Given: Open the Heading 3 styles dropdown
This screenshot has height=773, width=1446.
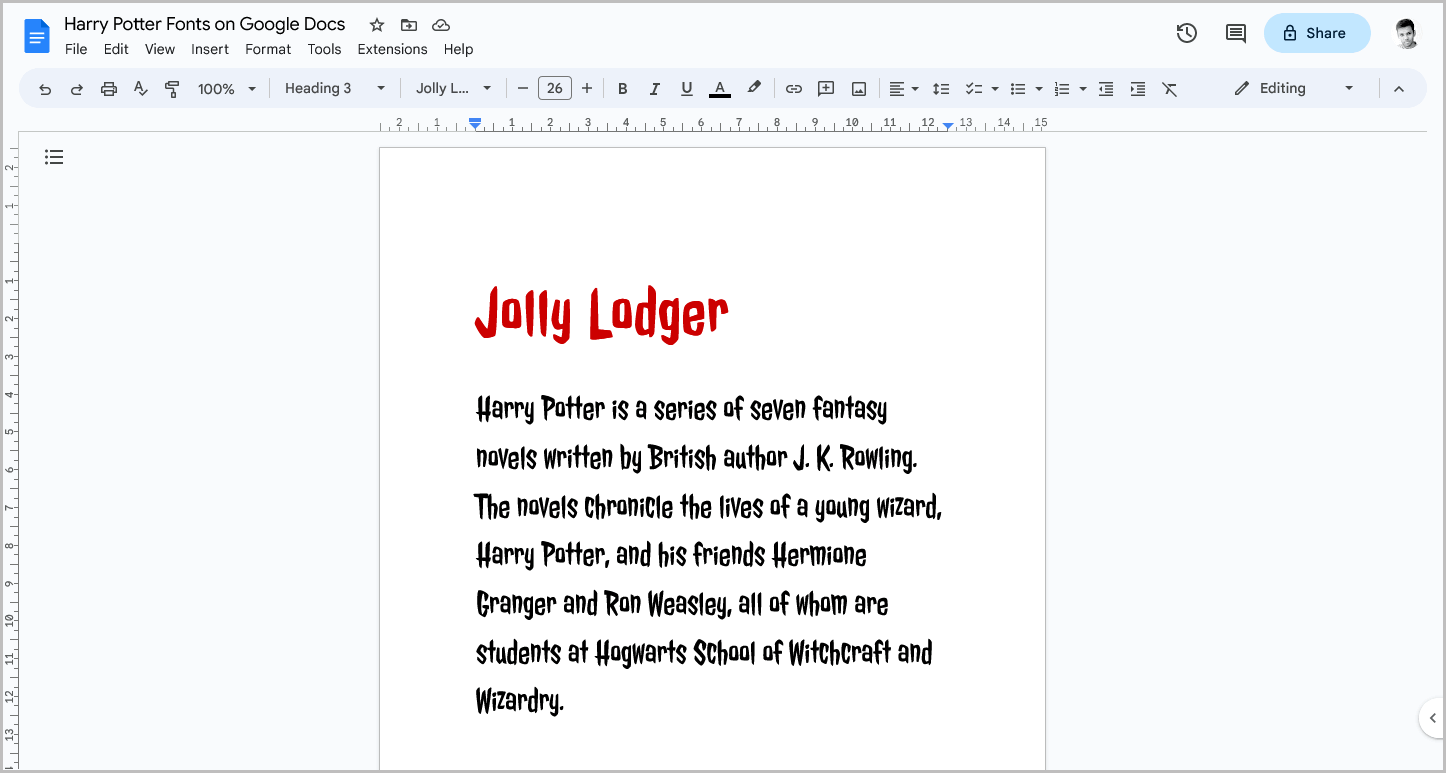Looking at the screenshot, I should tap(334, 88).
